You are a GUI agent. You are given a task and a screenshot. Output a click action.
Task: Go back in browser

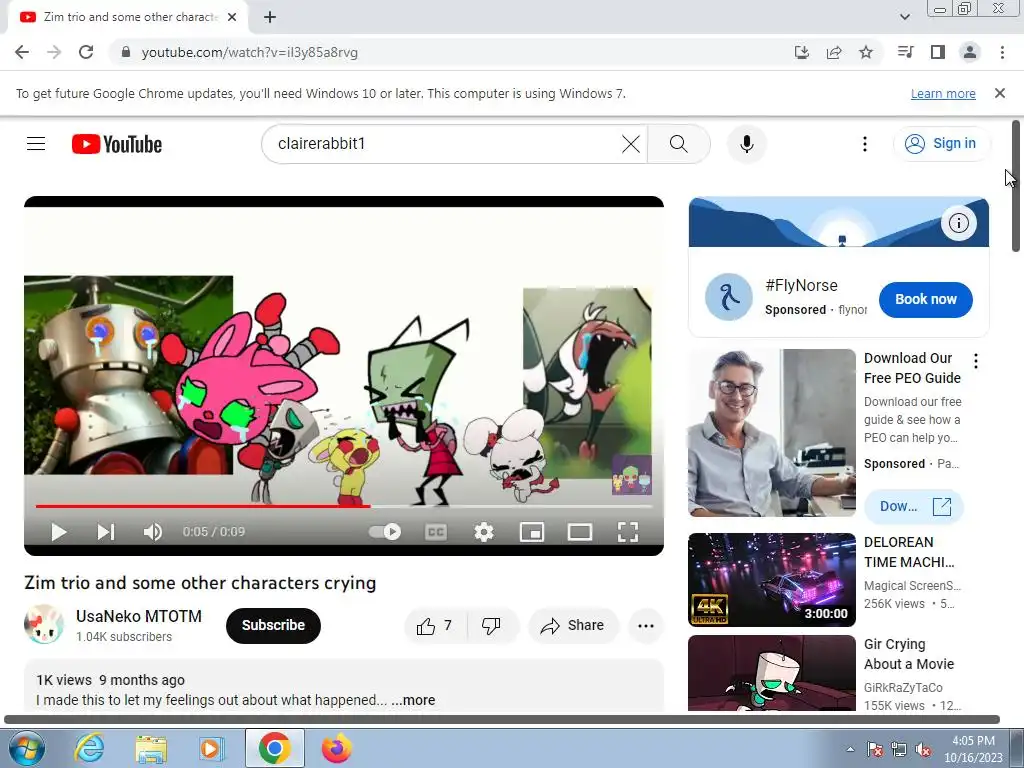point(22,52)
